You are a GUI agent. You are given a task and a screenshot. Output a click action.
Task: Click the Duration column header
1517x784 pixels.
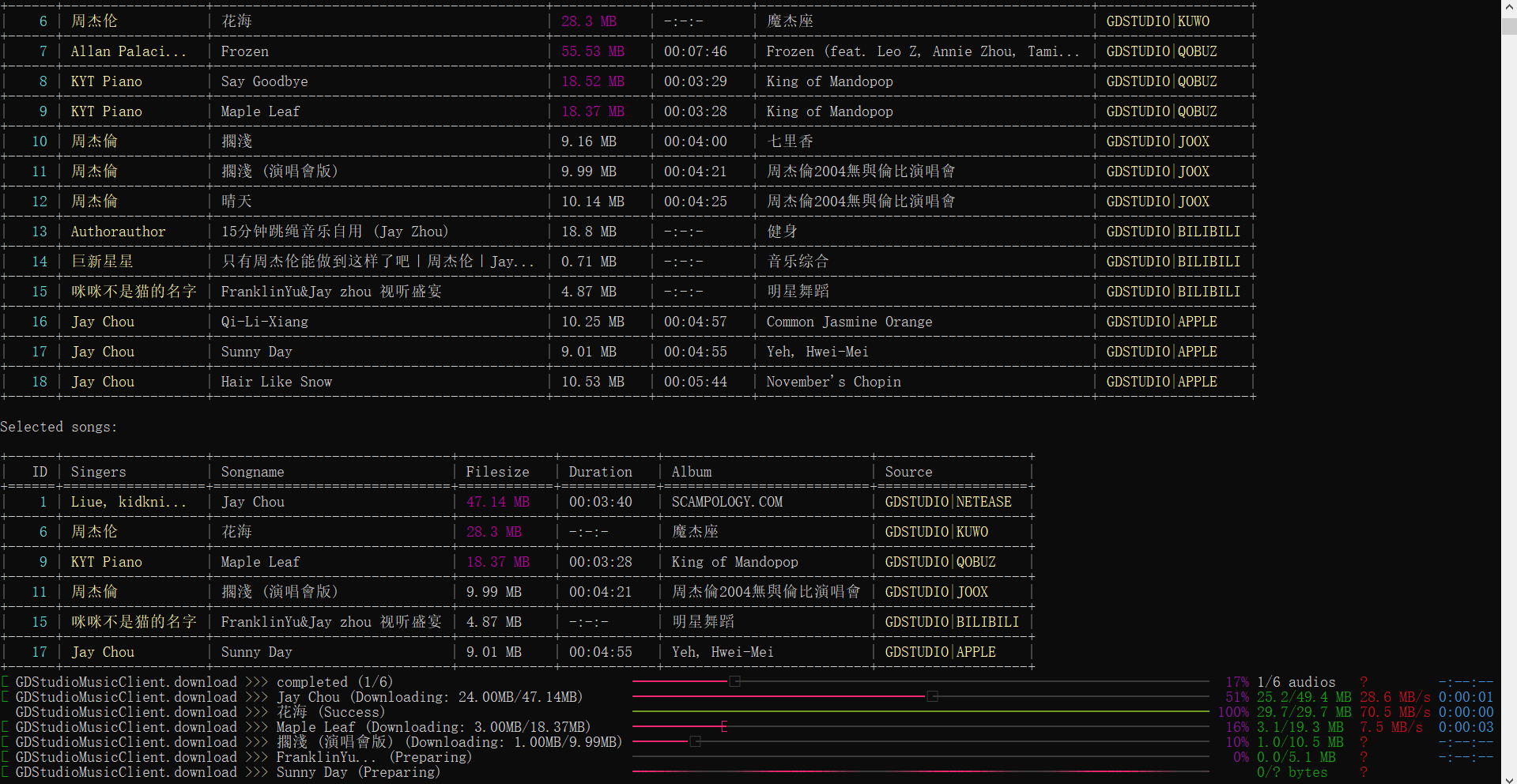pyautogui.click(x=600, y=472)
